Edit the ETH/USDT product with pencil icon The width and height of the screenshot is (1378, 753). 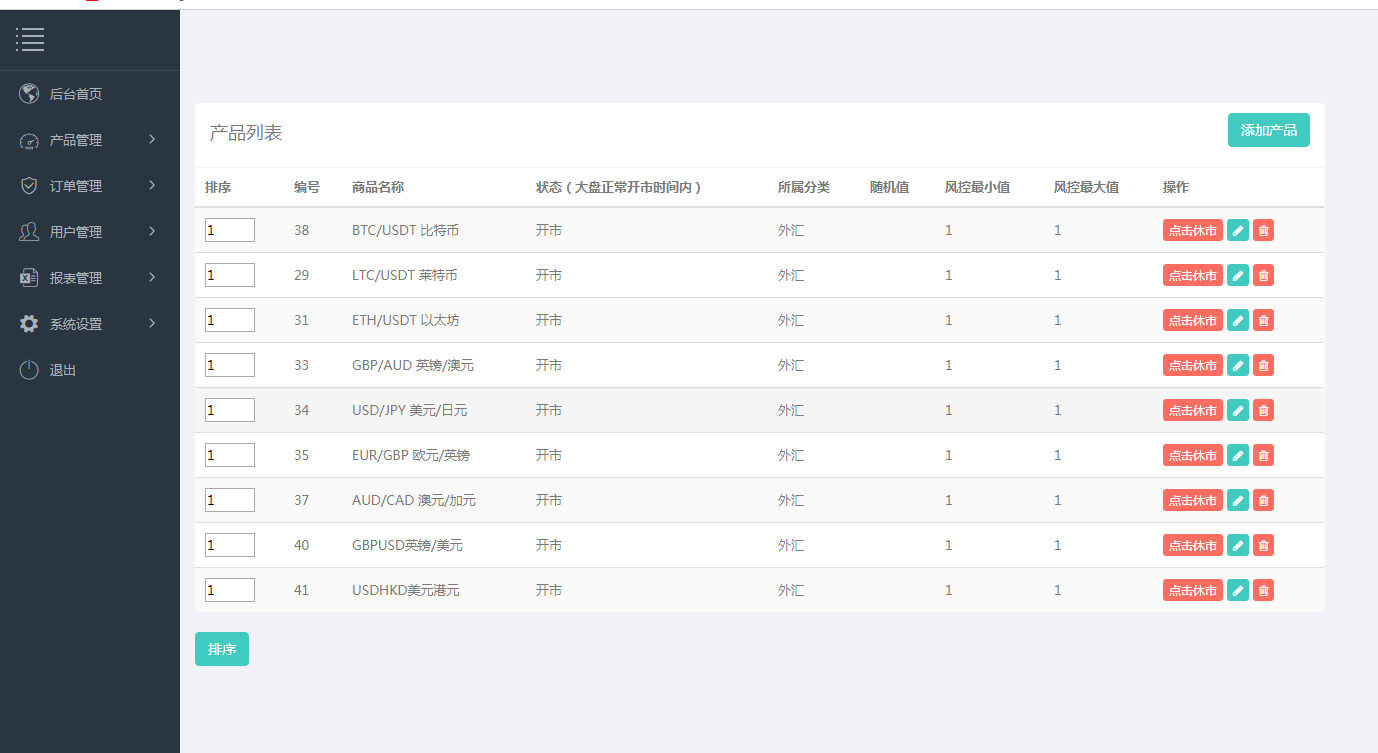(x=1238, y=320)
